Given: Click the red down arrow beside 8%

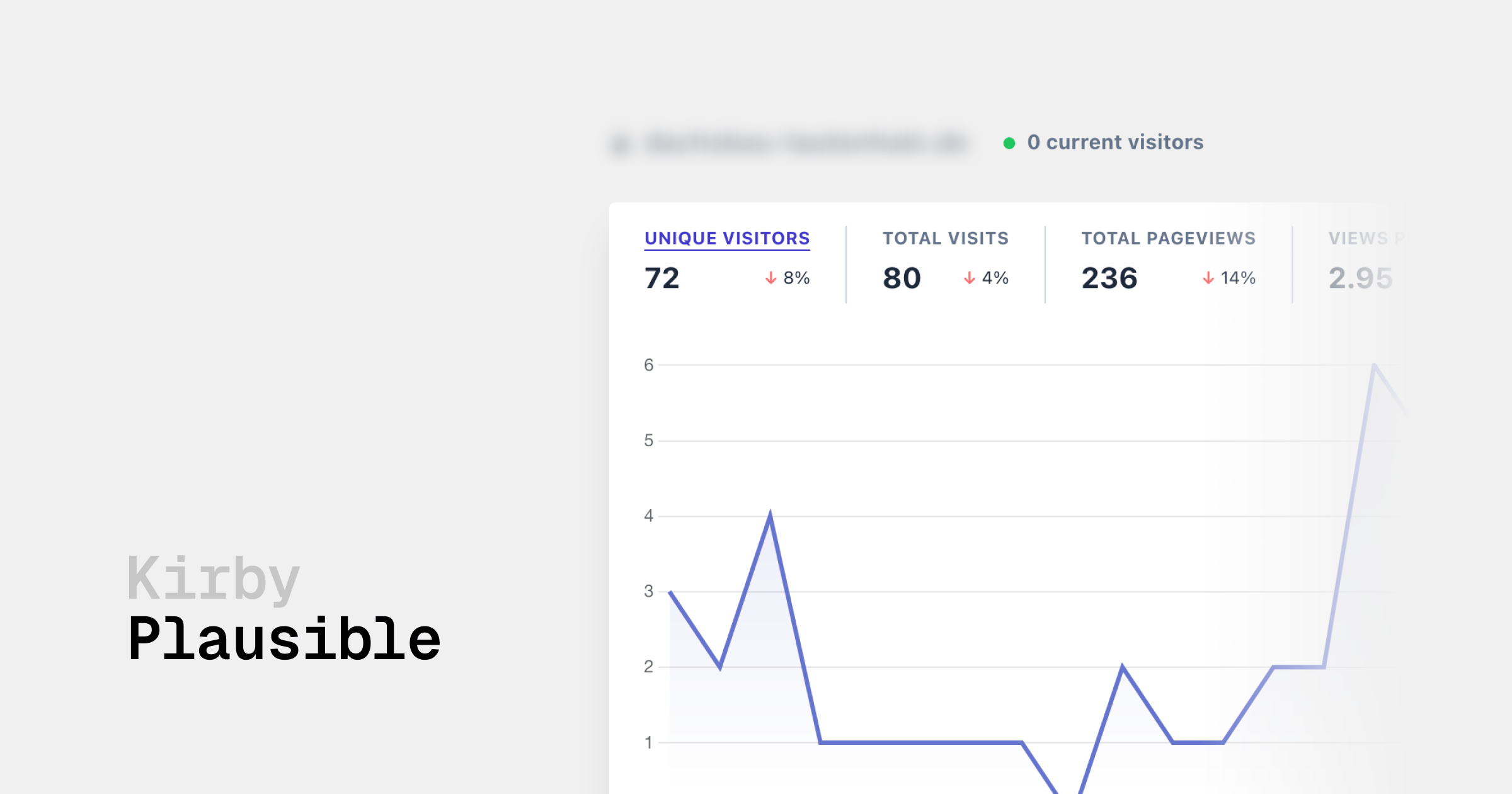Looking at the screenshot, I should tap(770, 278).
